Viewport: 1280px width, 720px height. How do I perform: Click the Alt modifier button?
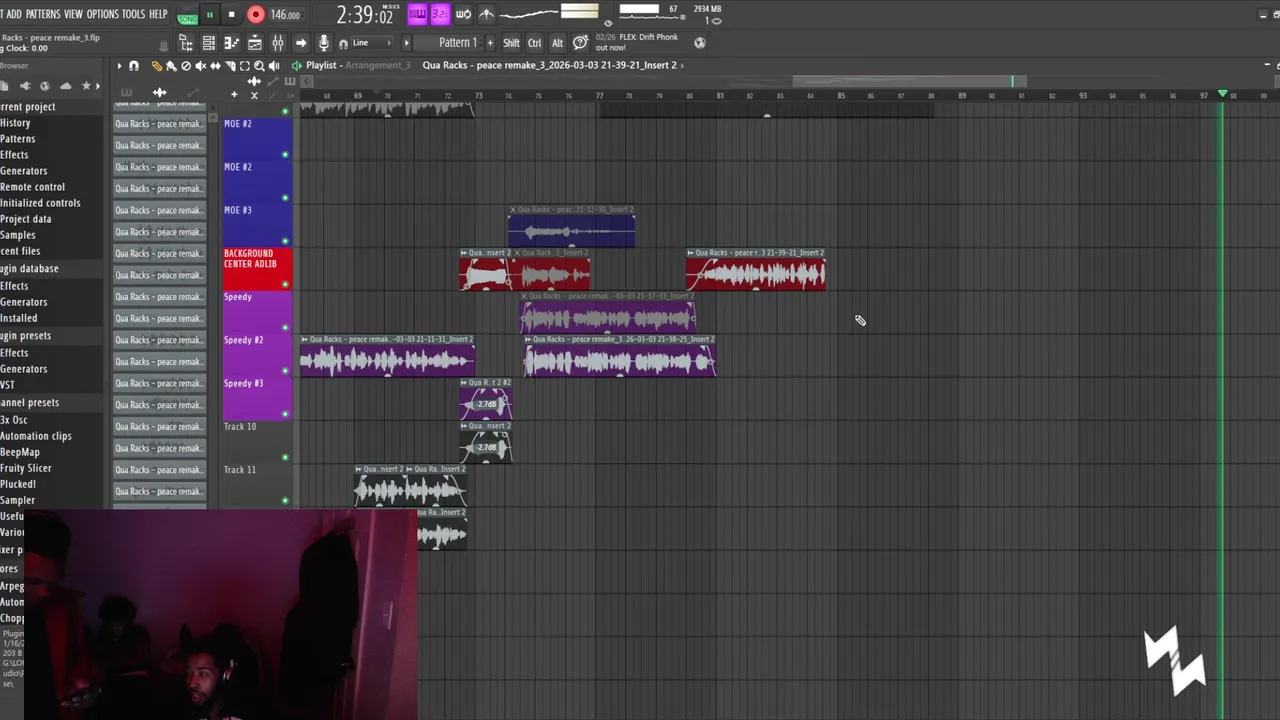pyautogui.click(x=558, y=43)
